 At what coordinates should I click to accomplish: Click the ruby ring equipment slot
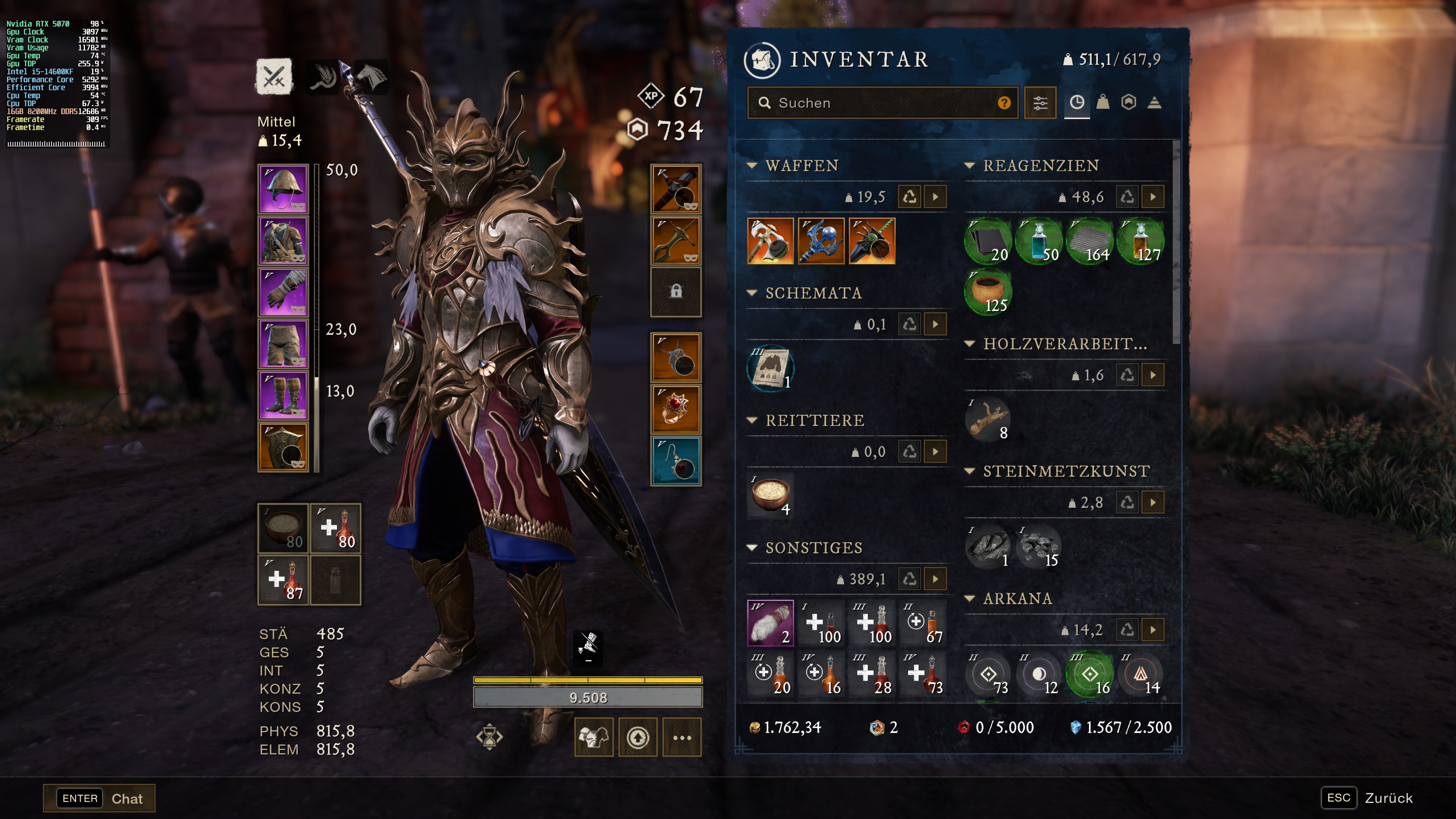676,409
